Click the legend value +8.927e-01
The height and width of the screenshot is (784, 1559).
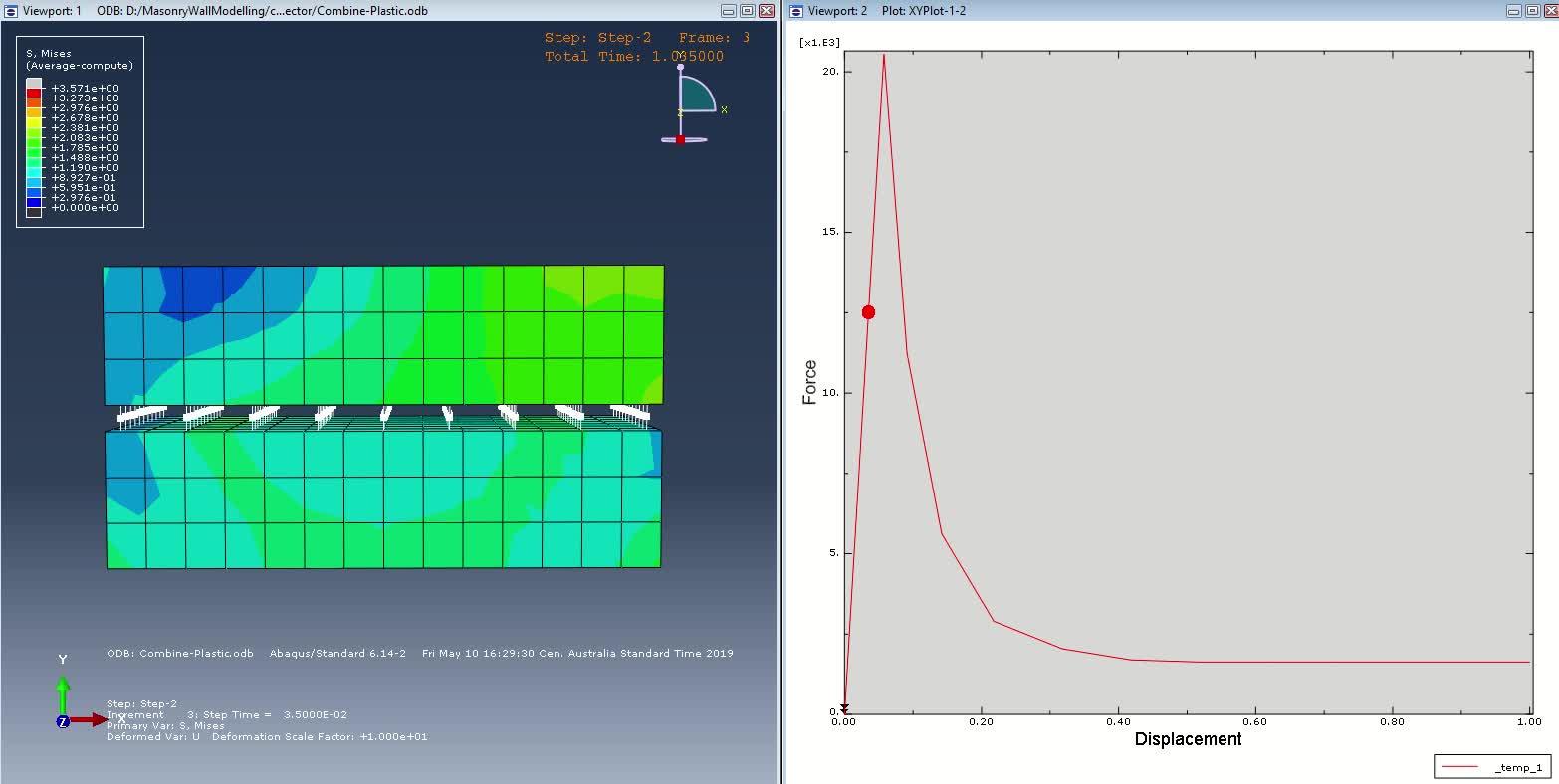click(84, 178)
